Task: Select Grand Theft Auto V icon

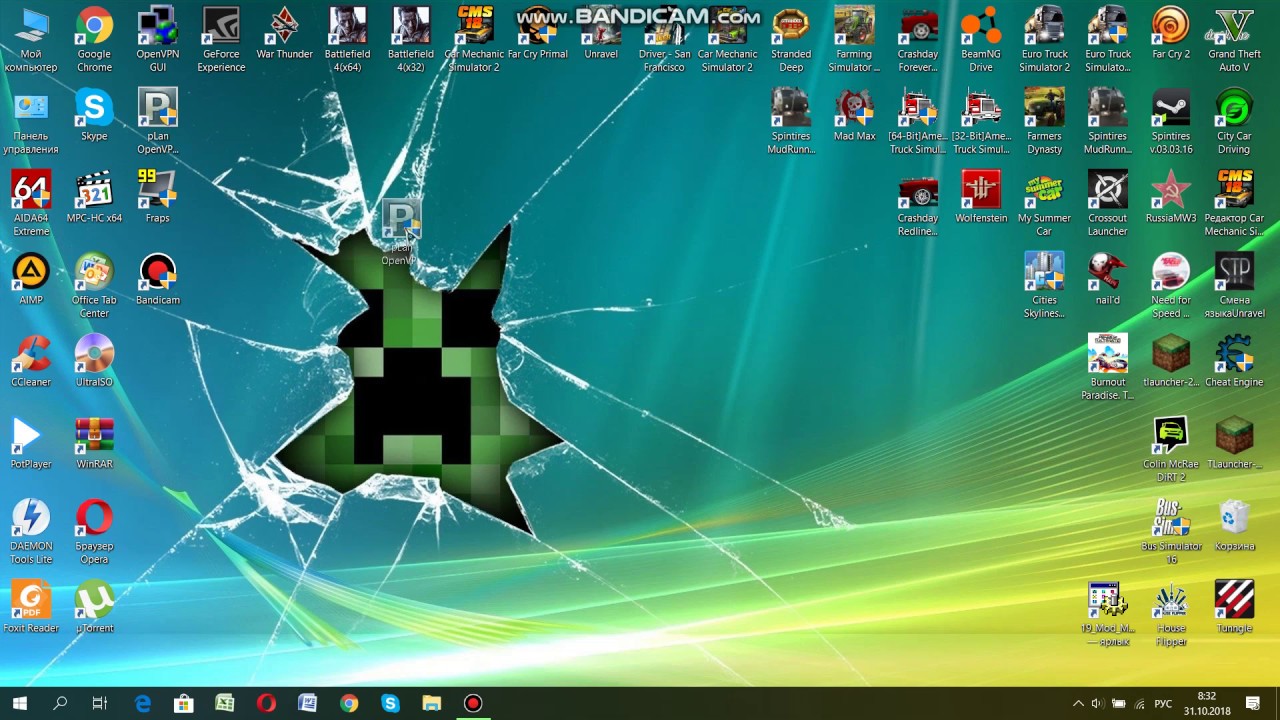Action: [1234, 38]
